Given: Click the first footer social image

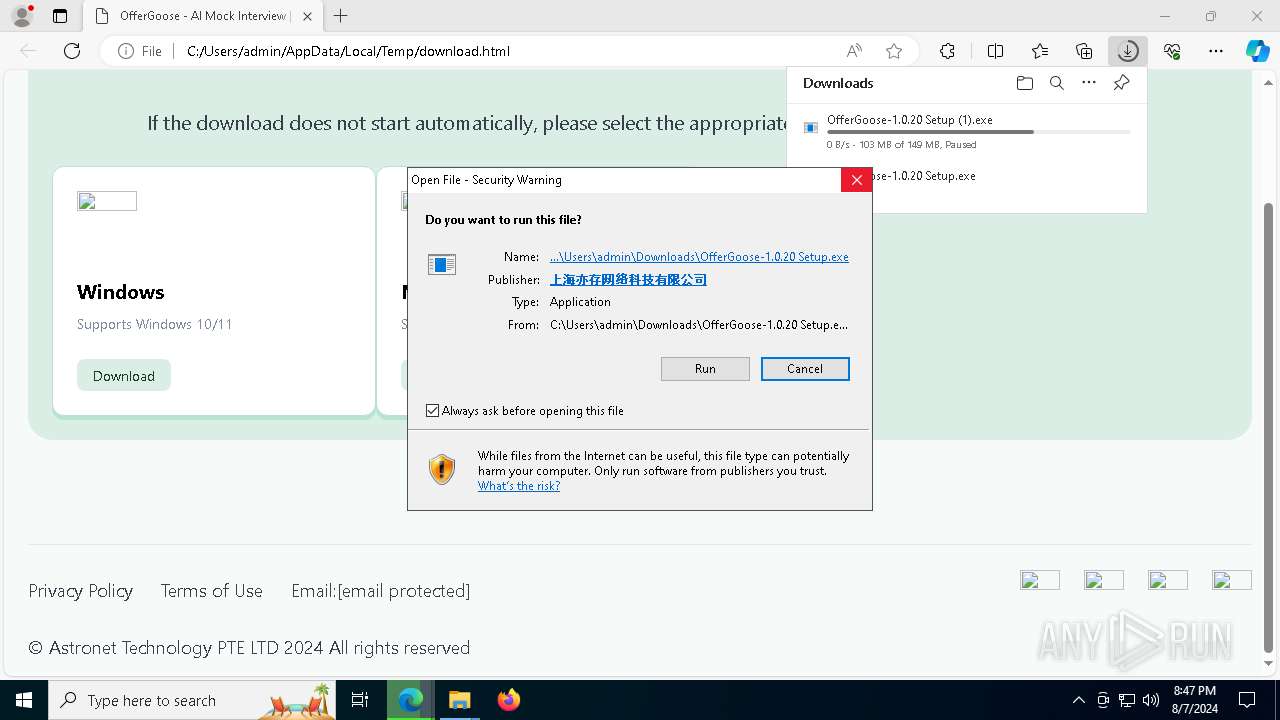Looking at the screenshot, I should pyautogui.click(x=1040, y=580).
